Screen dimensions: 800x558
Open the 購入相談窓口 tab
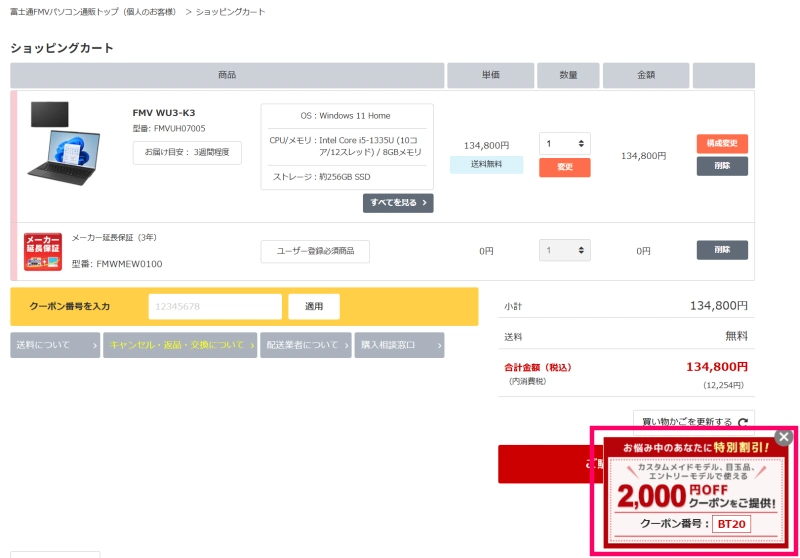tap(398, 345)
